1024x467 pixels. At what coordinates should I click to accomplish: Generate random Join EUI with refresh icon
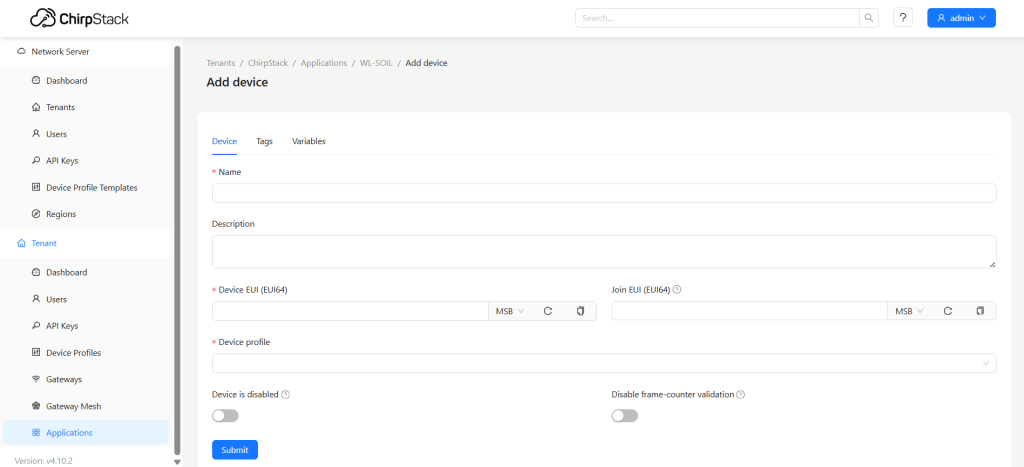947,311
